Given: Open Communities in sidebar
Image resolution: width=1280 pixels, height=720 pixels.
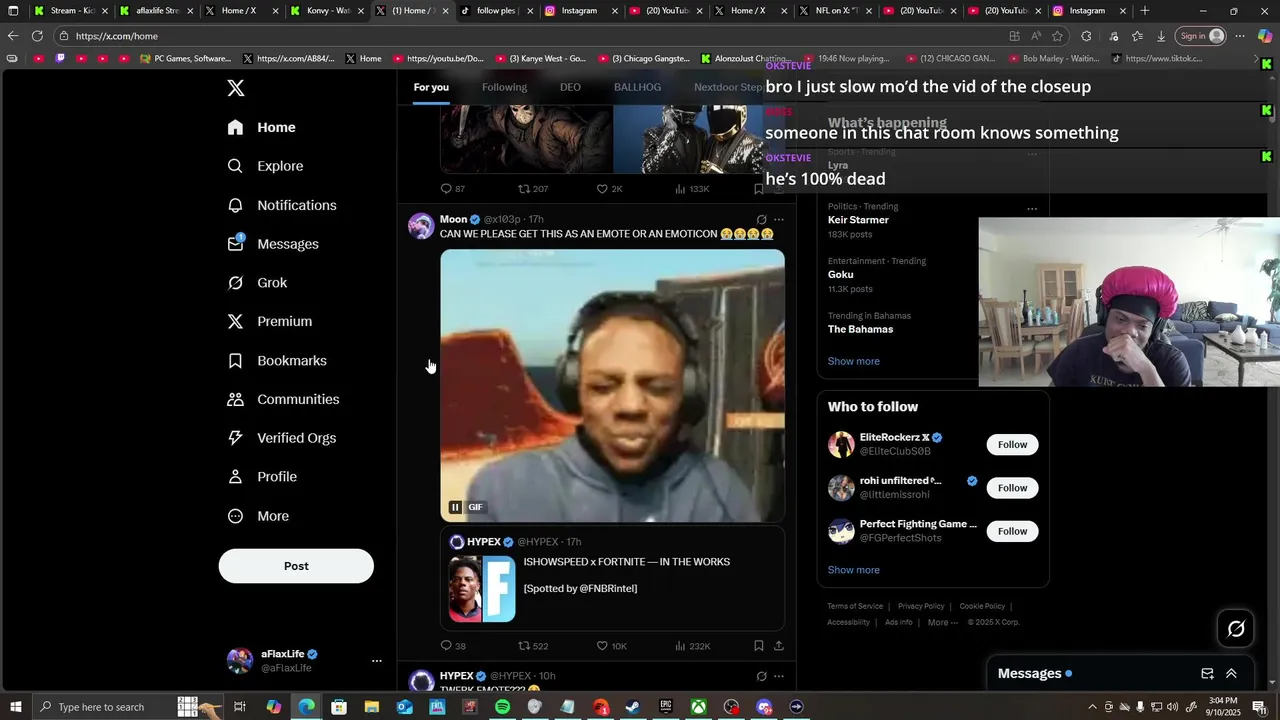Looking at the screenshot, I should click(x=283, y=399).
